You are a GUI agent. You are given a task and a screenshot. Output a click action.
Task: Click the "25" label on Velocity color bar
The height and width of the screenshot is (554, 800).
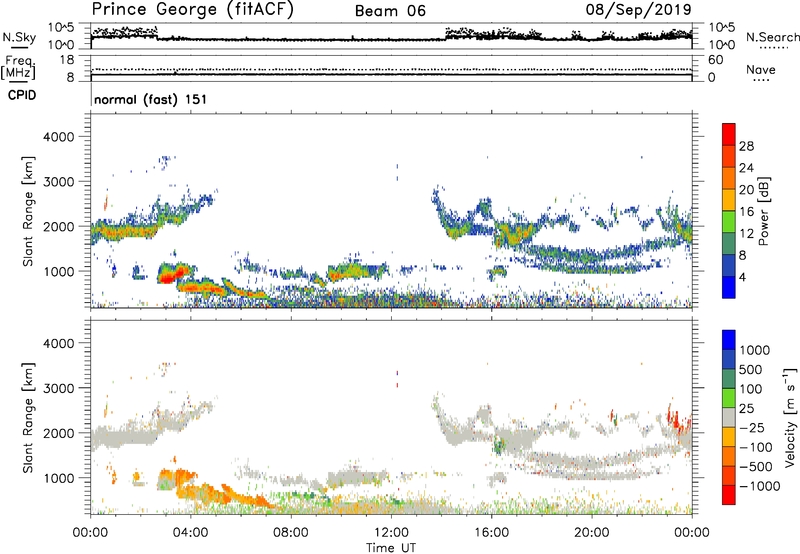746,408
